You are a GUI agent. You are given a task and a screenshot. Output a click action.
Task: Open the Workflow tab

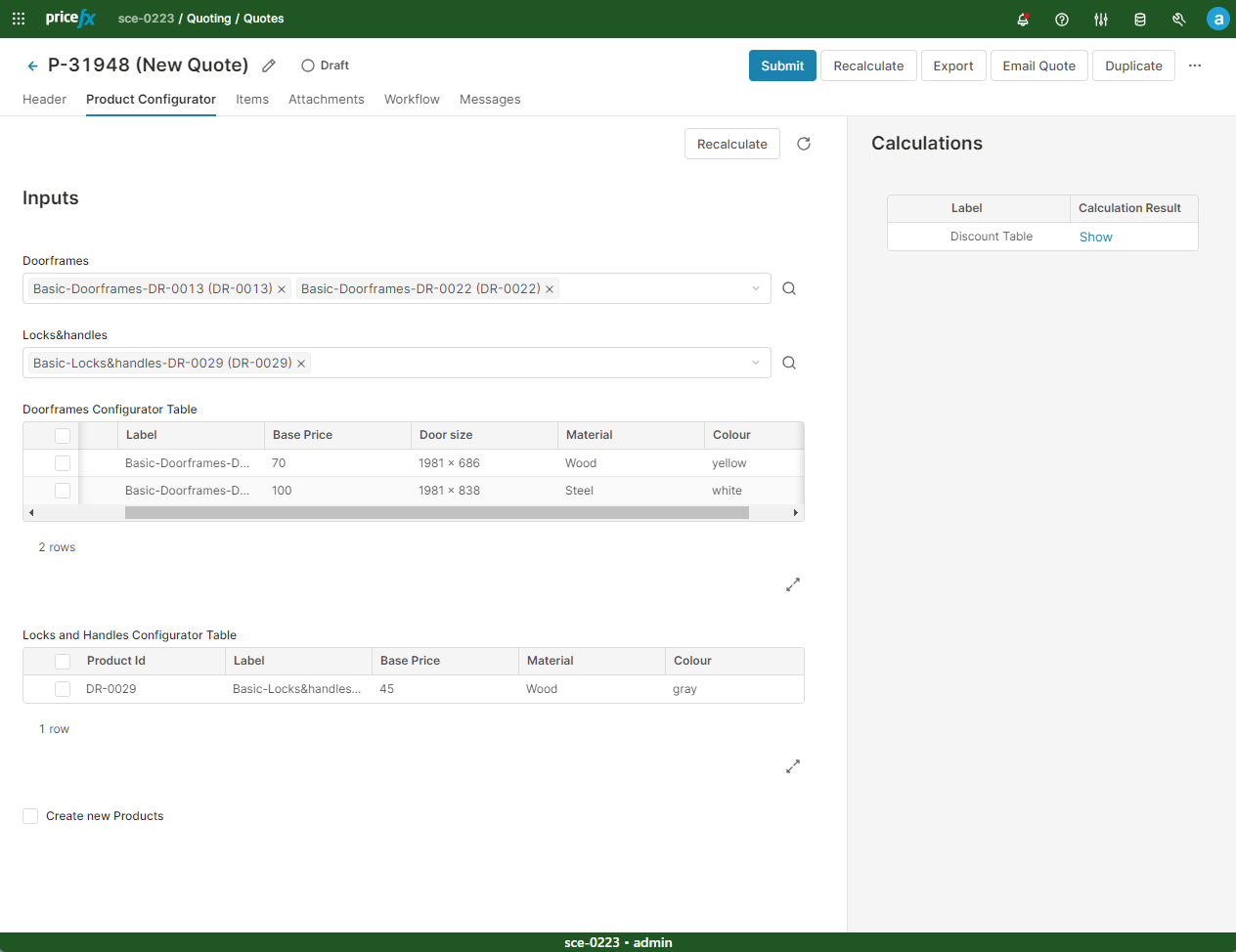[412, 99]
